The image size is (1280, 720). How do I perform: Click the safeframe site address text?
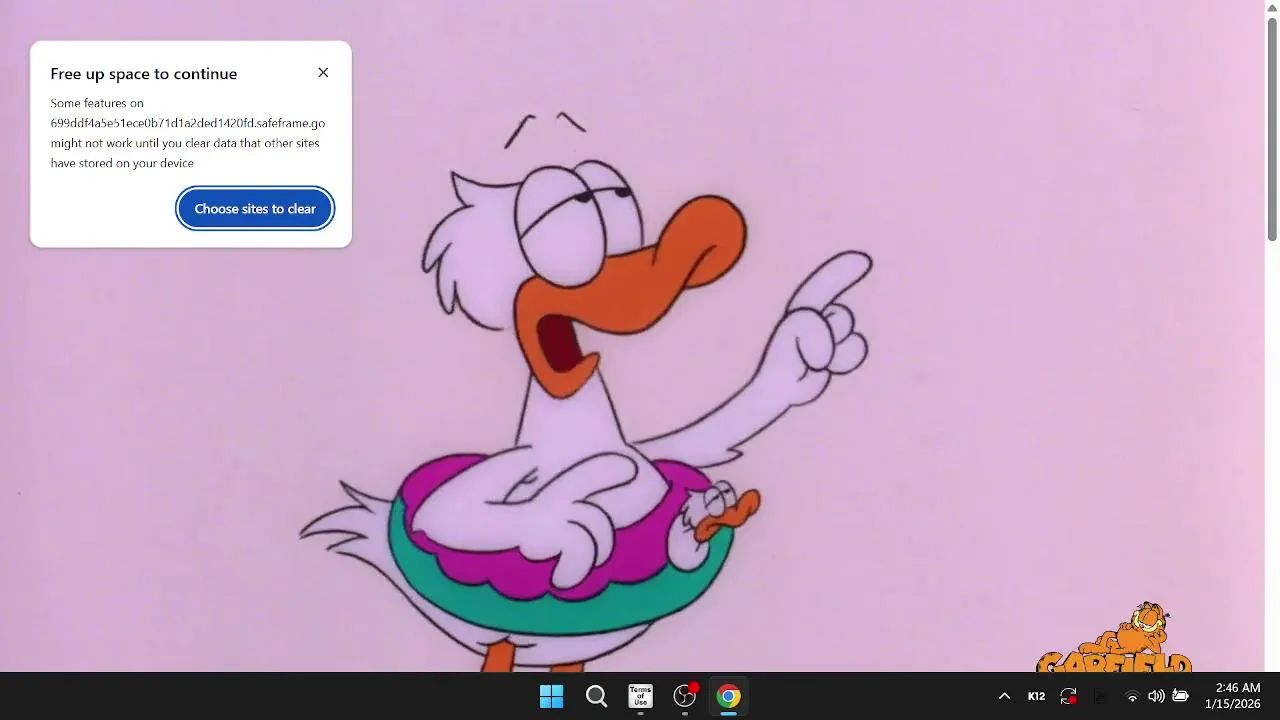pos(188,123)
